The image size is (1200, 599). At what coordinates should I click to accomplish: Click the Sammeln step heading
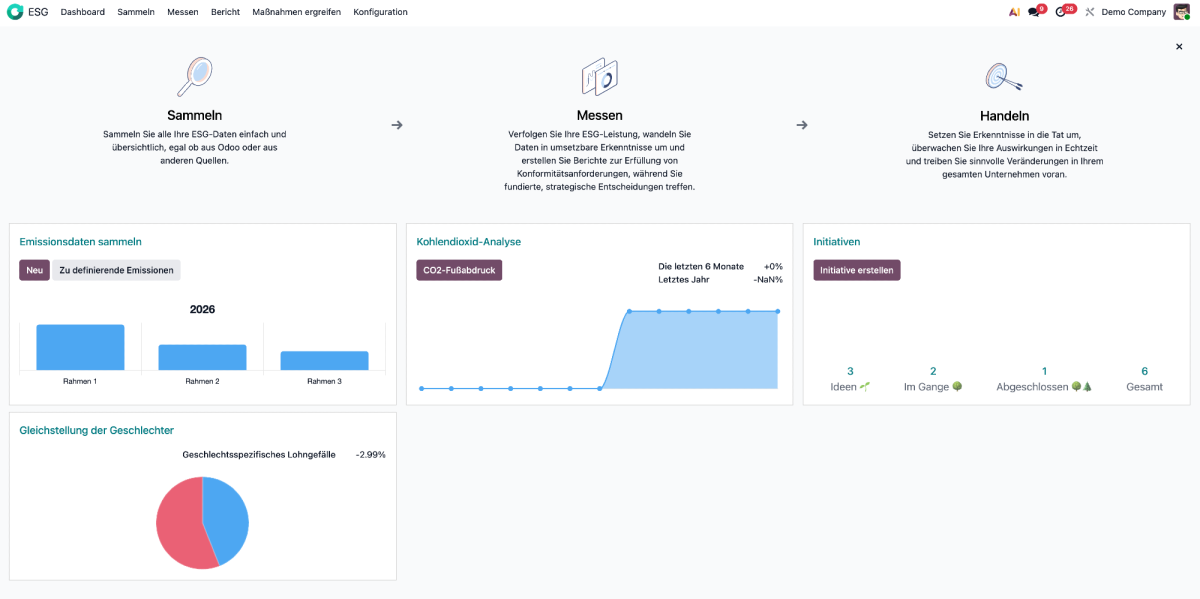tap(194, 115)
